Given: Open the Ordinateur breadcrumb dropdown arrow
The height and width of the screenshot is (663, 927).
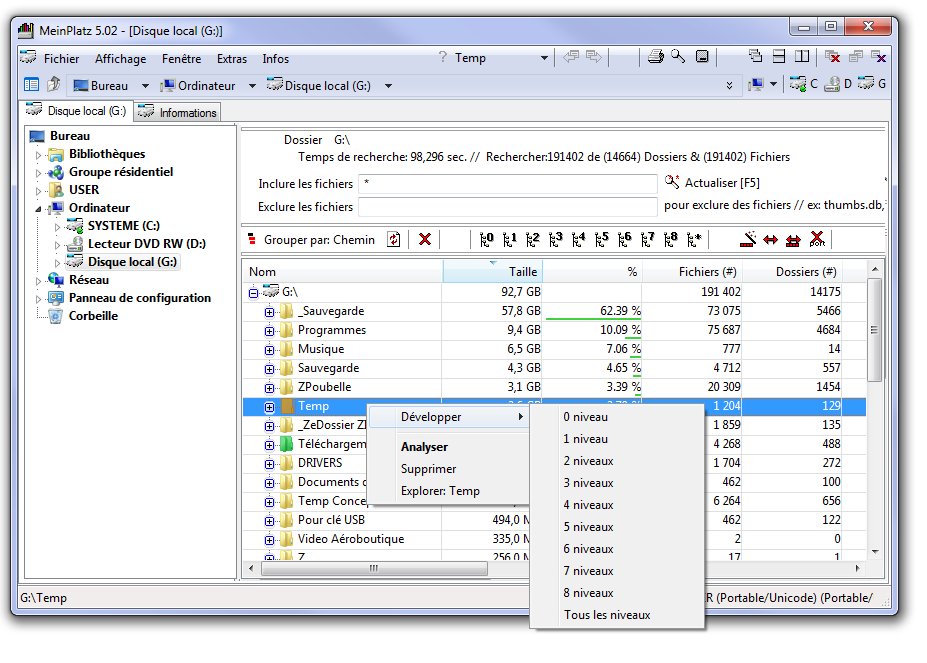Looking at the screenshot, I should pyautogui.click(x=252, y=86).
